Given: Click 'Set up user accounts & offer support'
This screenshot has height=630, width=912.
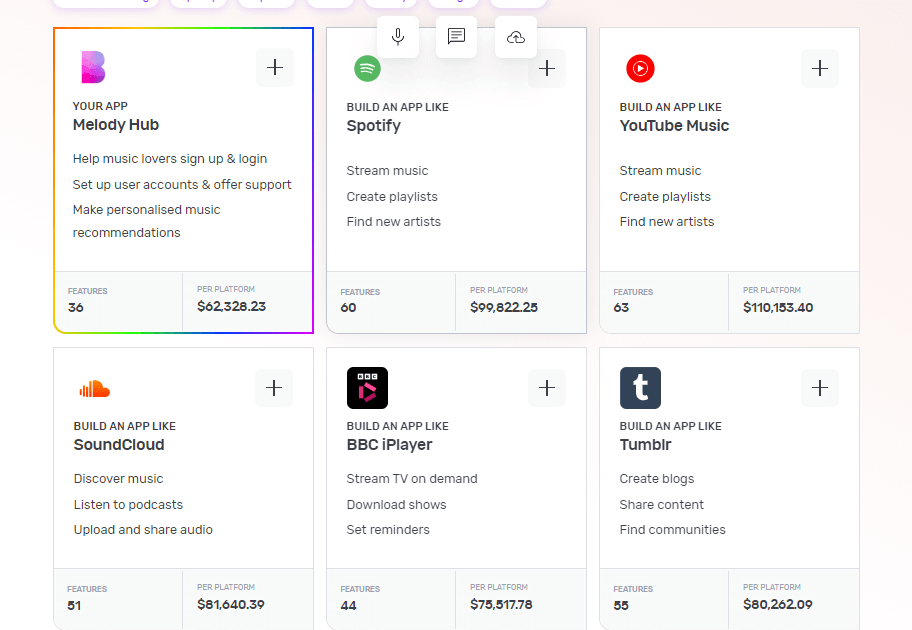Looking at the screenshot, I should coord(182,184).
